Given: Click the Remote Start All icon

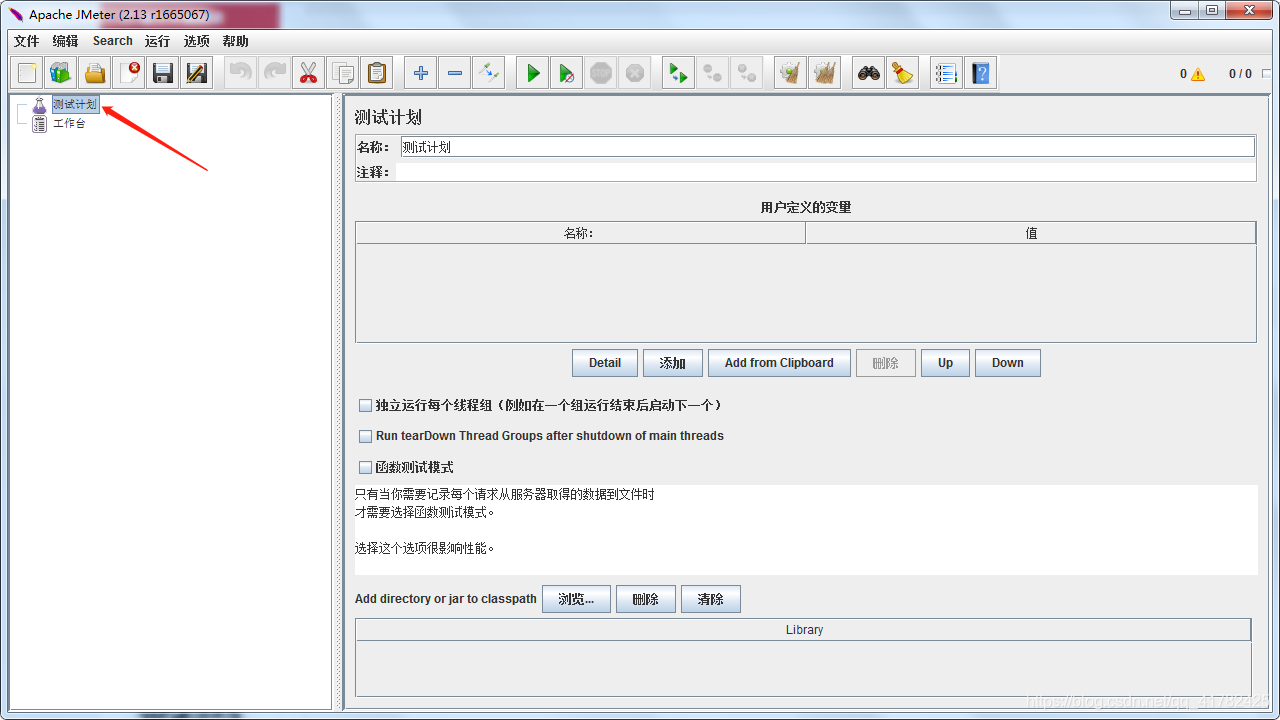Looking at the screenshot, I should 679,73.
